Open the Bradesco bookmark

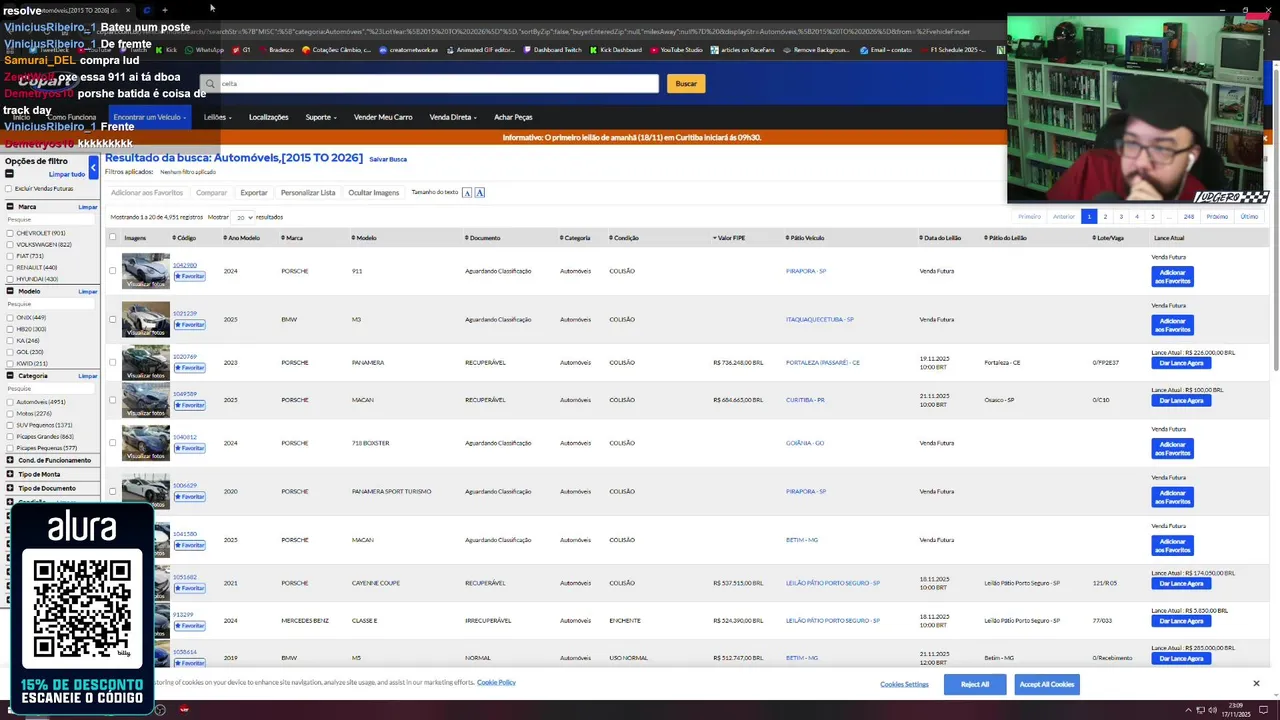coord(276,50)
